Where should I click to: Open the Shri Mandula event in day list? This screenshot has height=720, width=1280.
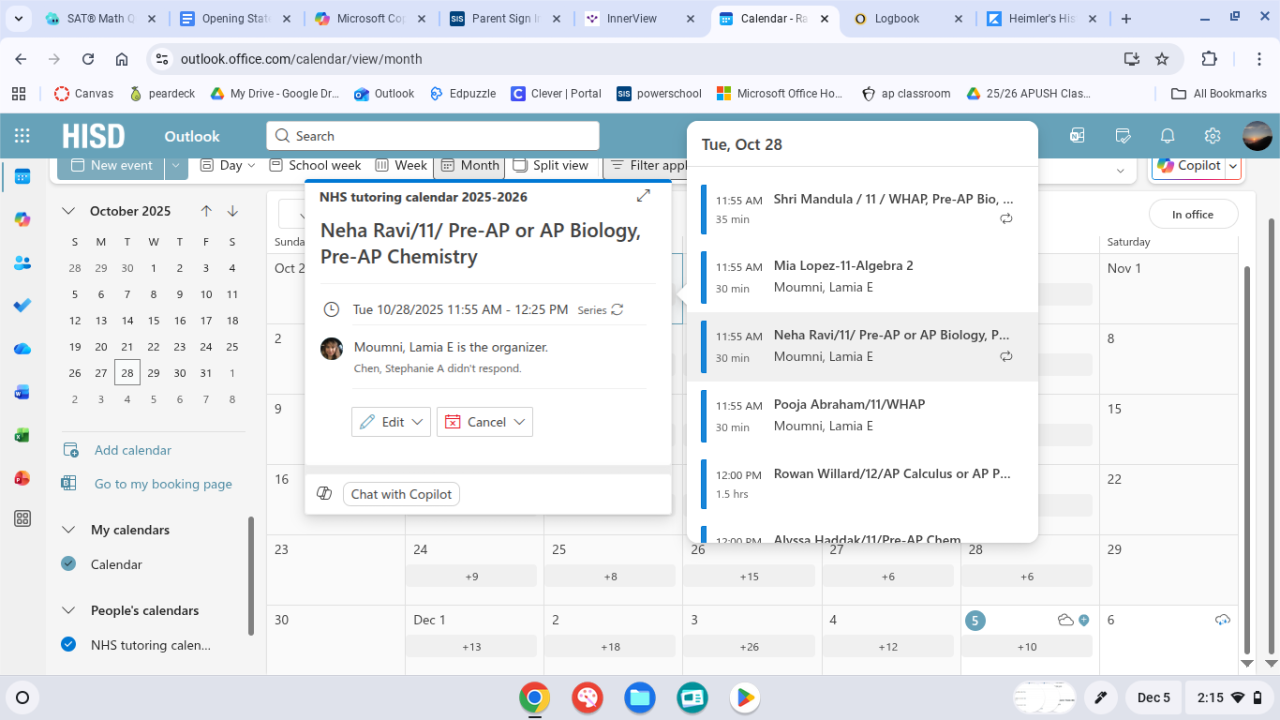(862, 208)
